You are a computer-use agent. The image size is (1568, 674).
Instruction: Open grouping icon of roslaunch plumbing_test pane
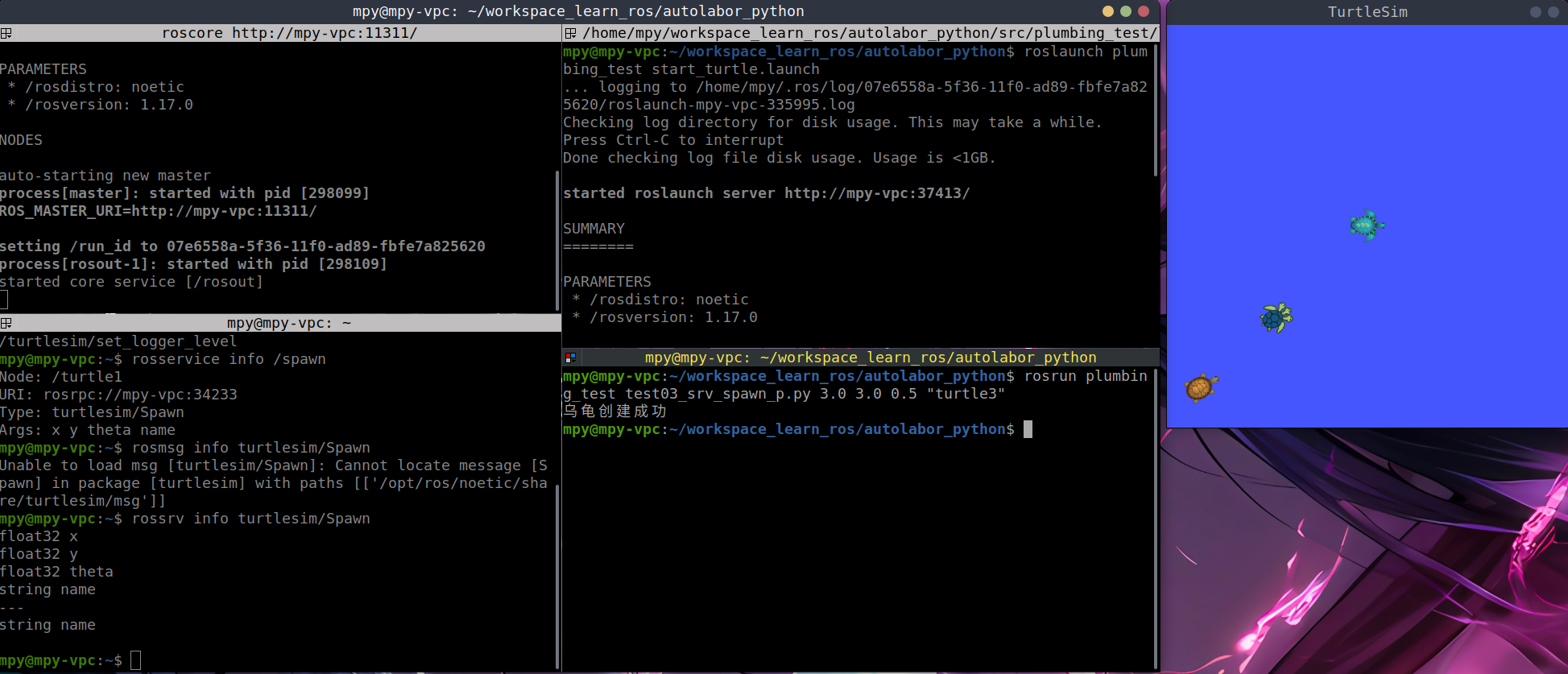pyautogui.click(x=570, y=33)
